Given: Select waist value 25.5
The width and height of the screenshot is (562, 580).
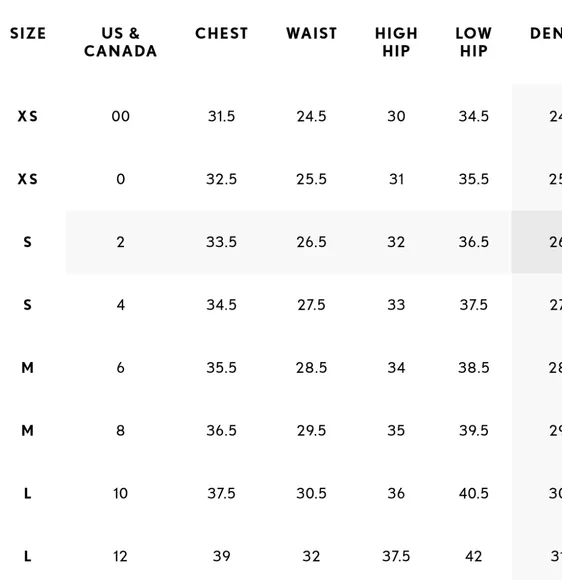Looking at the screenshot, I should click(x=312, y=179).
